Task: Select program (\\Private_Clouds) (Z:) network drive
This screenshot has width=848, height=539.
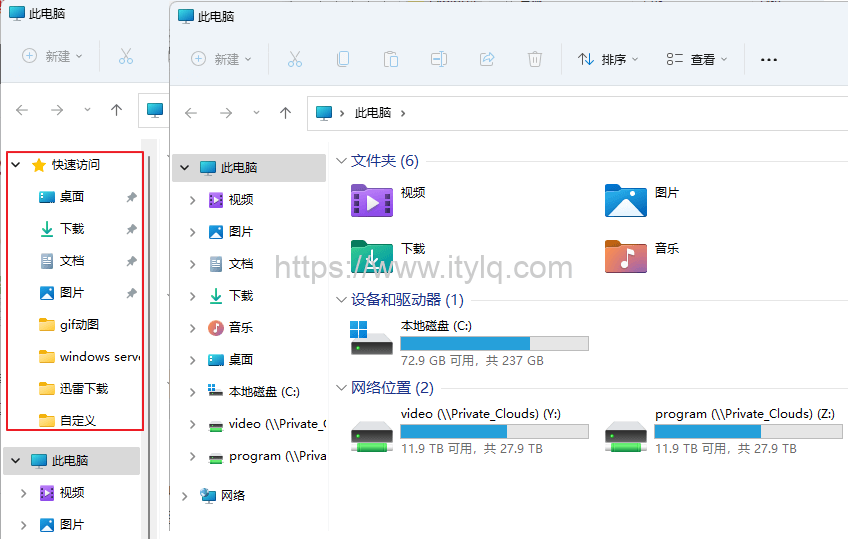Action: pyautogui.click(x=723, y=431)
